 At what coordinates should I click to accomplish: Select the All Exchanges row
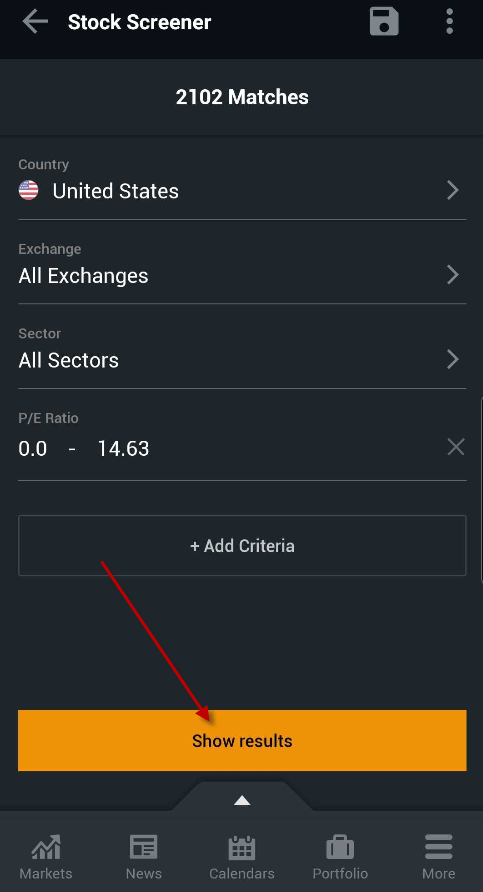tap(242, 267)
